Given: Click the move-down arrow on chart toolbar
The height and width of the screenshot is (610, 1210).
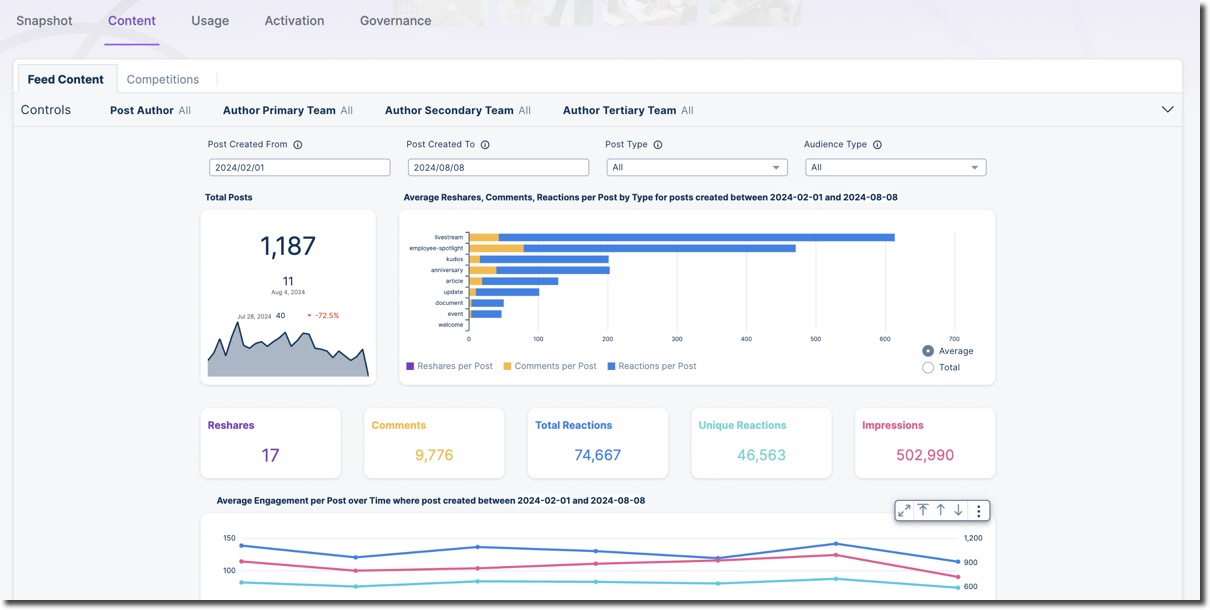Looking at the screenshot, I should (958, 510).
